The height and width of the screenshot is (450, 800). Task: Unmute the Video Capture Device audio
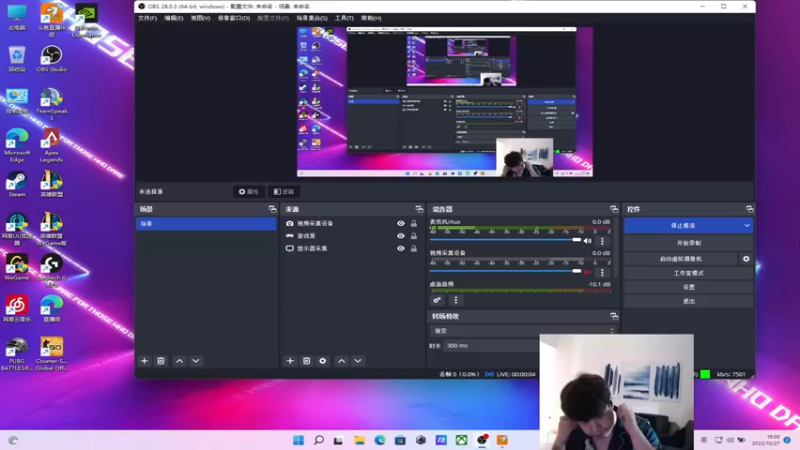[x=588, y=272]
